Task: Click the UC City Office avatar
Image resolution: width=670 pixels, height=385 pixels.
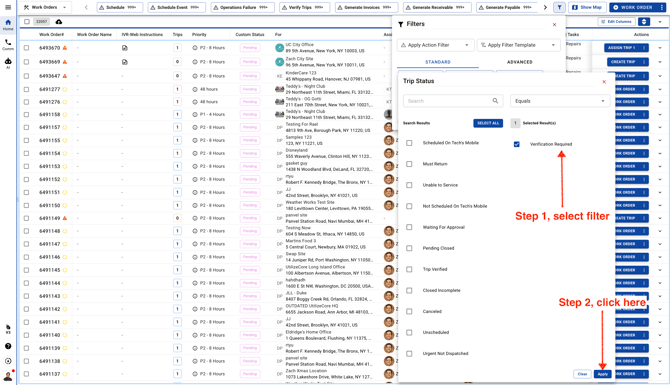Action: [x=279, y=48]
